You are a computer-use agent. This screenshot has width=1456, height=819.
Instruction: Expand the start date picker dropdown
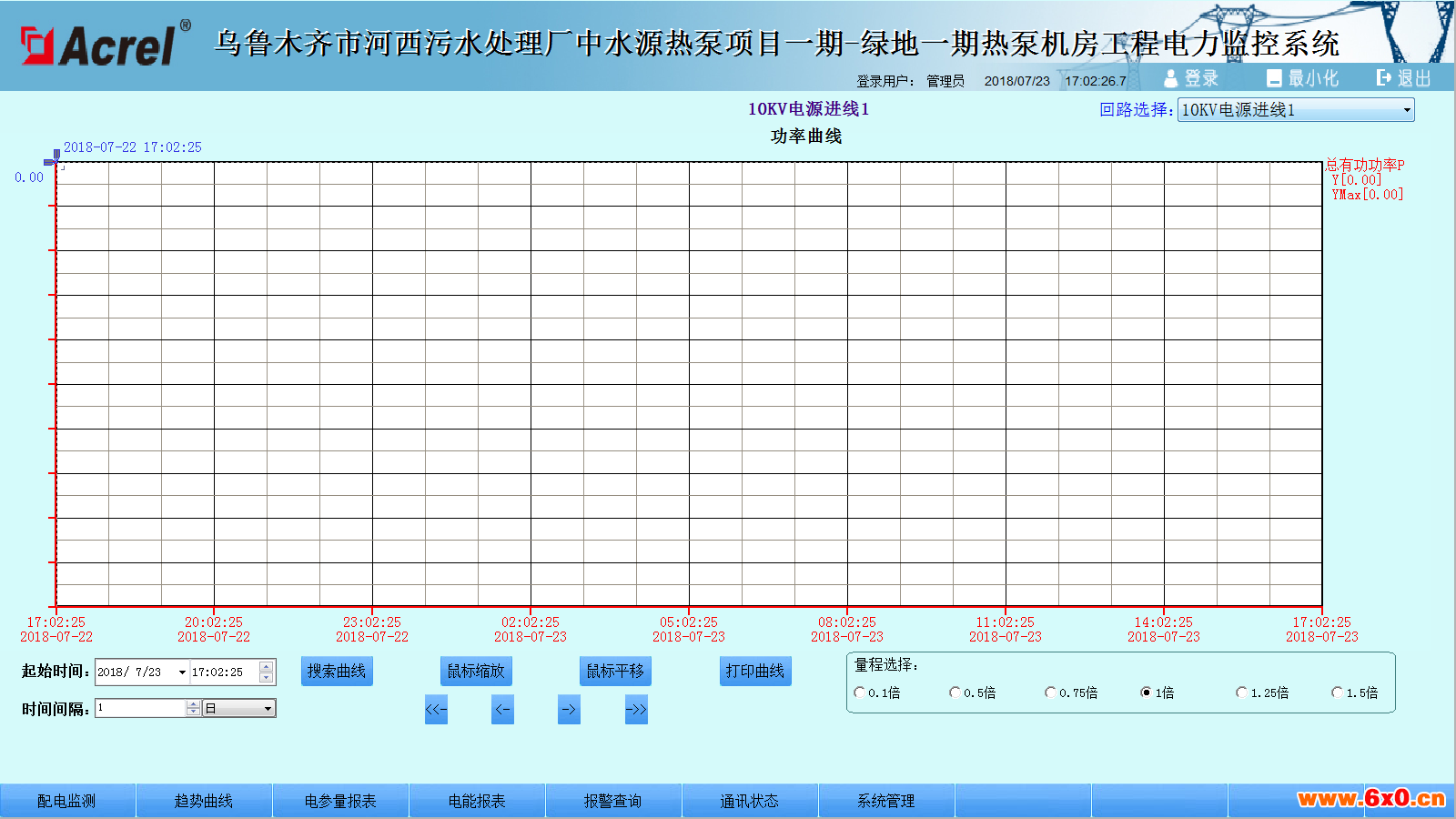click(182, 672)
